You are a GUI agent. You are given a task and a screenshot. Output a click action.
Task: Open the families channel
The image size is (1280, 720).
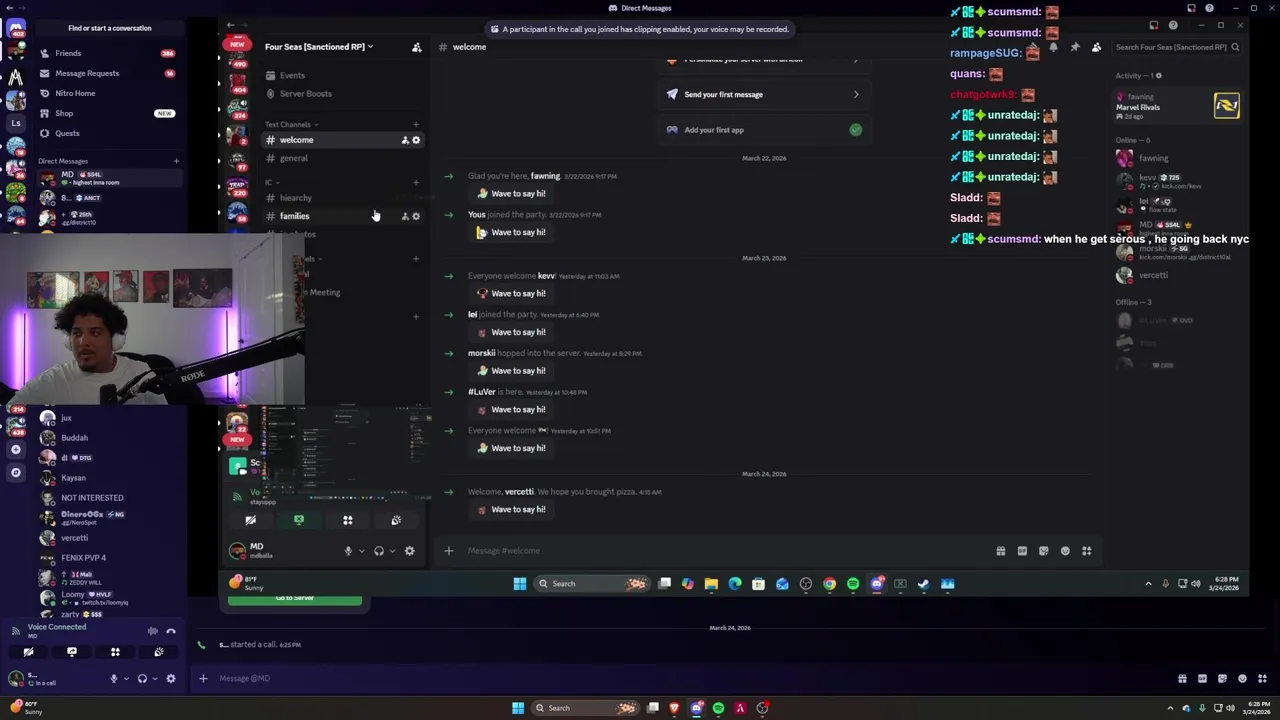point(343,216)
